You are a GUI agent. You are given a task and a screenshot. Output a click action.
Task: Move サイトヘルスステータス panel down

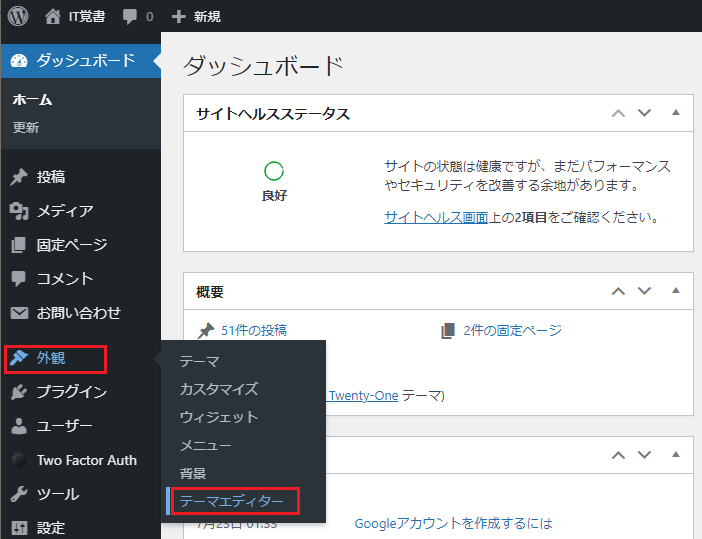[645, 113]
